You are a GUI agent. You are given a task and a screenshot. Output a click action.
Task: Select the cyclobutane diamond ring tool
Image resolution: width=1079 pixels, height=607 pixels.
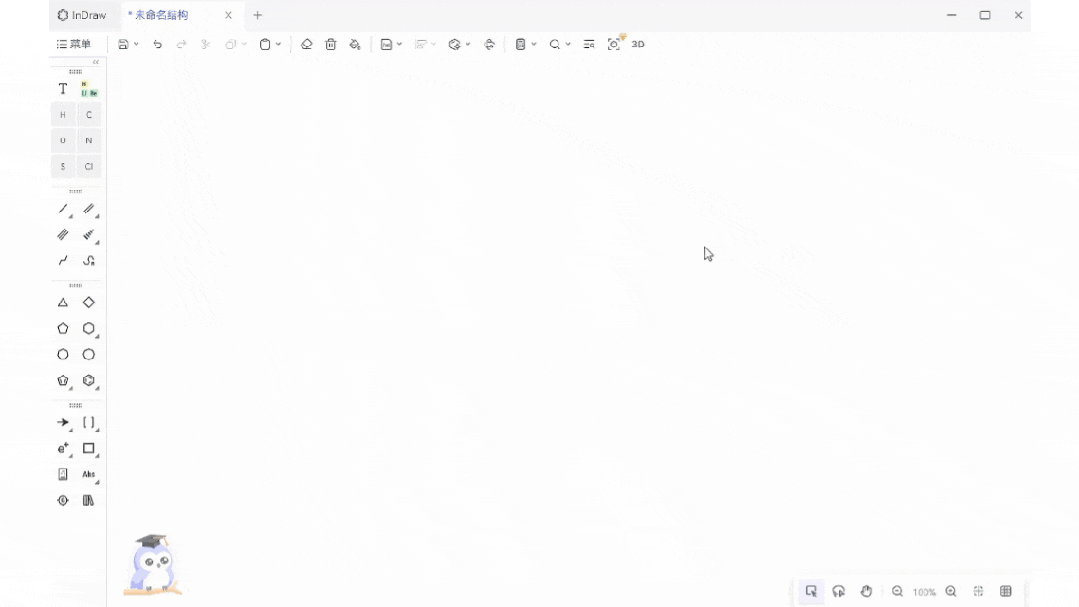(x=89, y=302)
